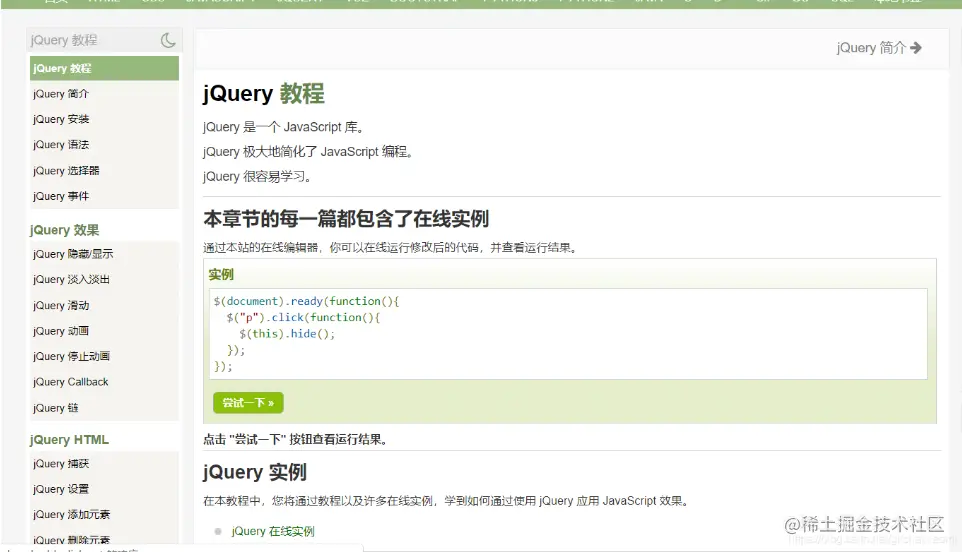This screenshot has height=552, width=962.
Task: Toggle dark mode with the moon icon
Action: tap(168, 40)
